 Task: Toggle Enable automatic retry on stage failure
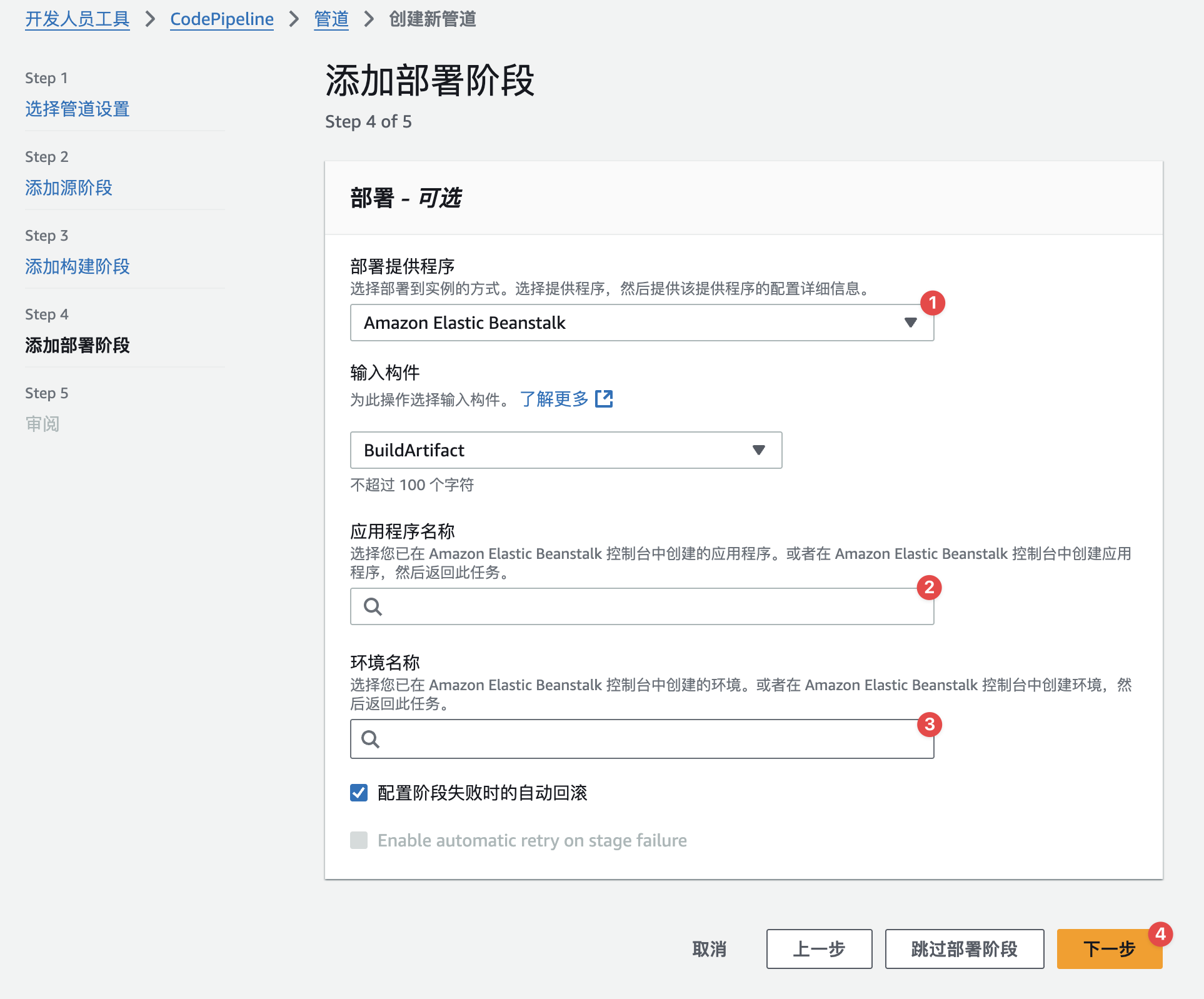[x=359, y=840]
